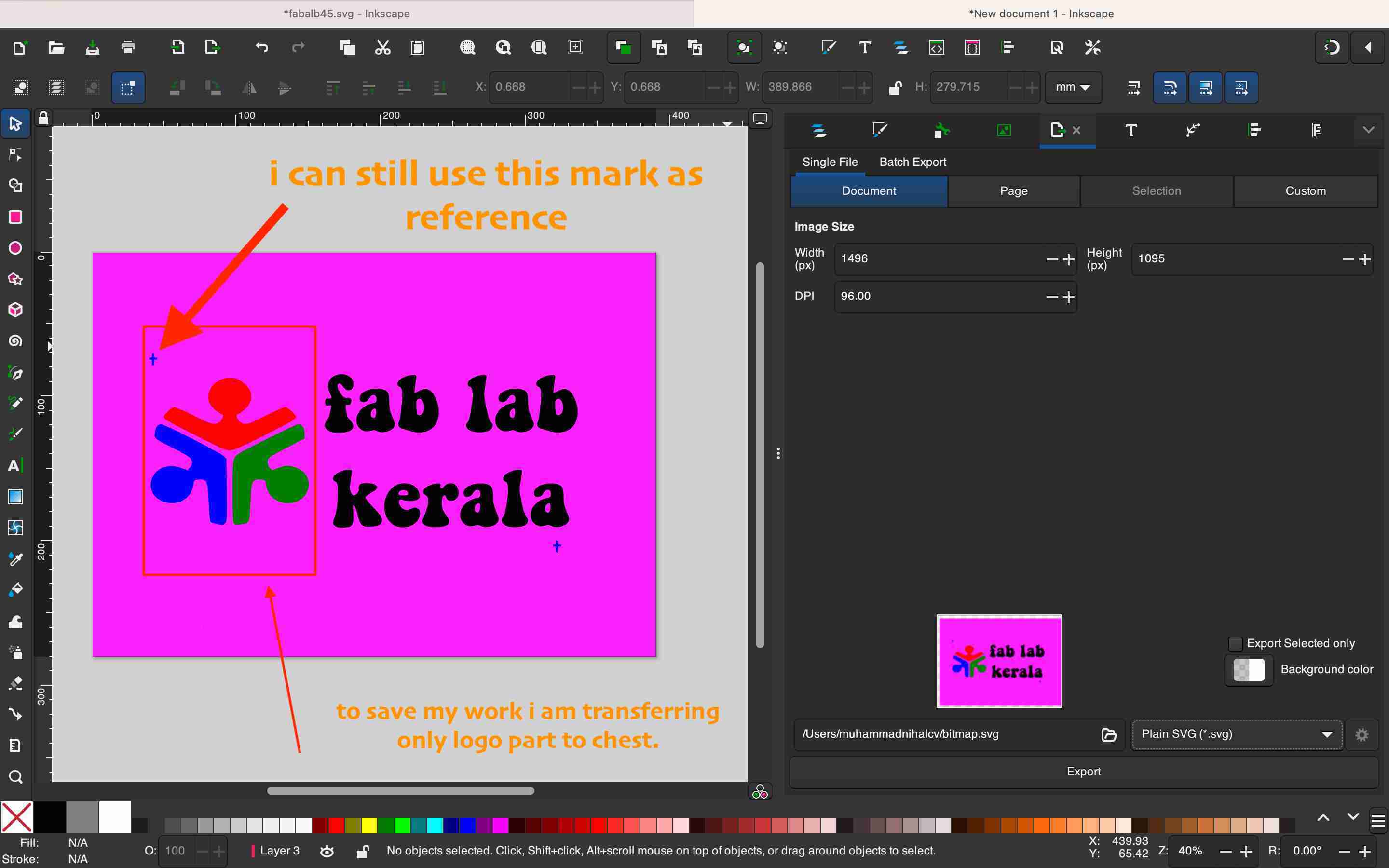Select the Text tool in toolbox

tap(15, 465)
